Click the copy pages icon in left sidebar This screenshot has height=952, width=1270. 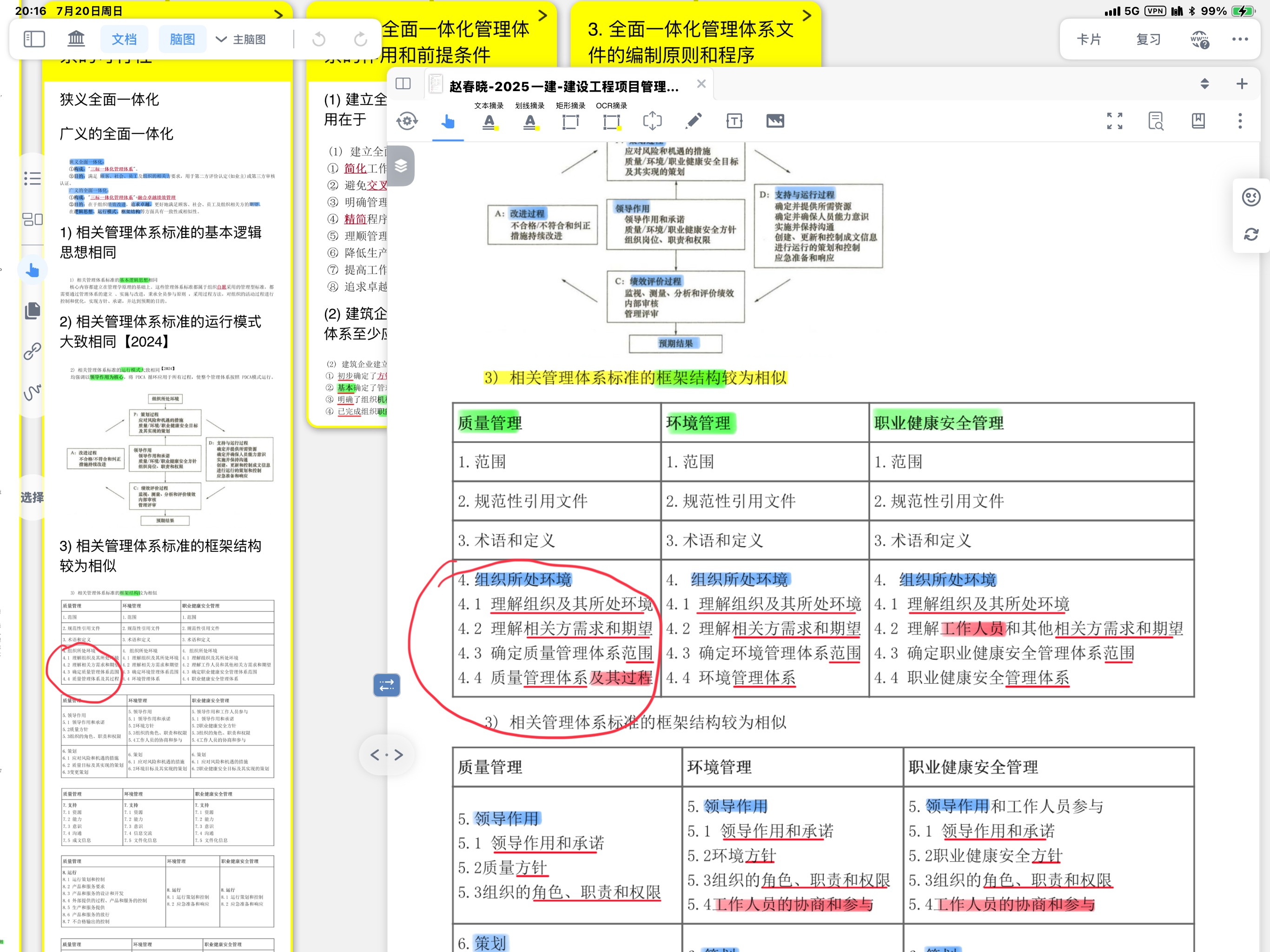pyautogui.click(x=32, y=310)
